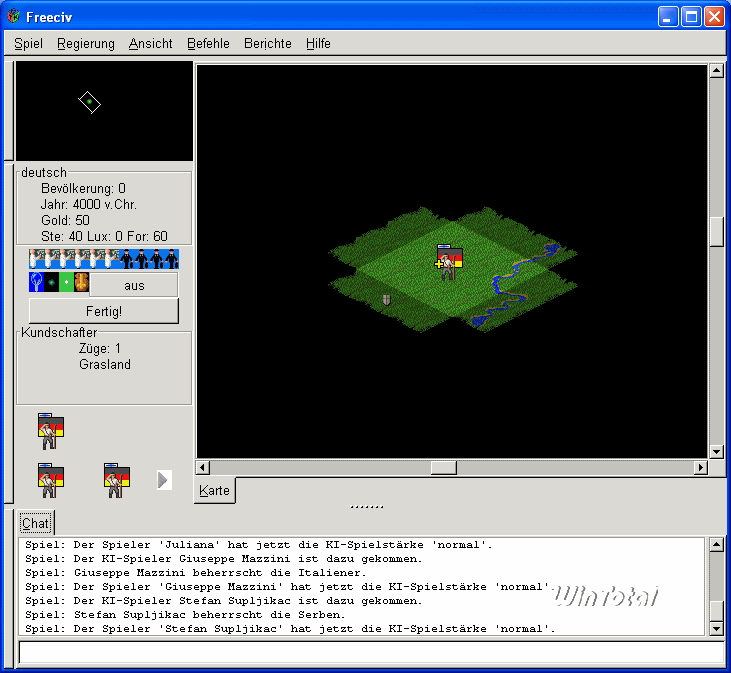Viewport: 731px width, 673px height.
Task: Click the overview minimap
Action: [104, 111]
